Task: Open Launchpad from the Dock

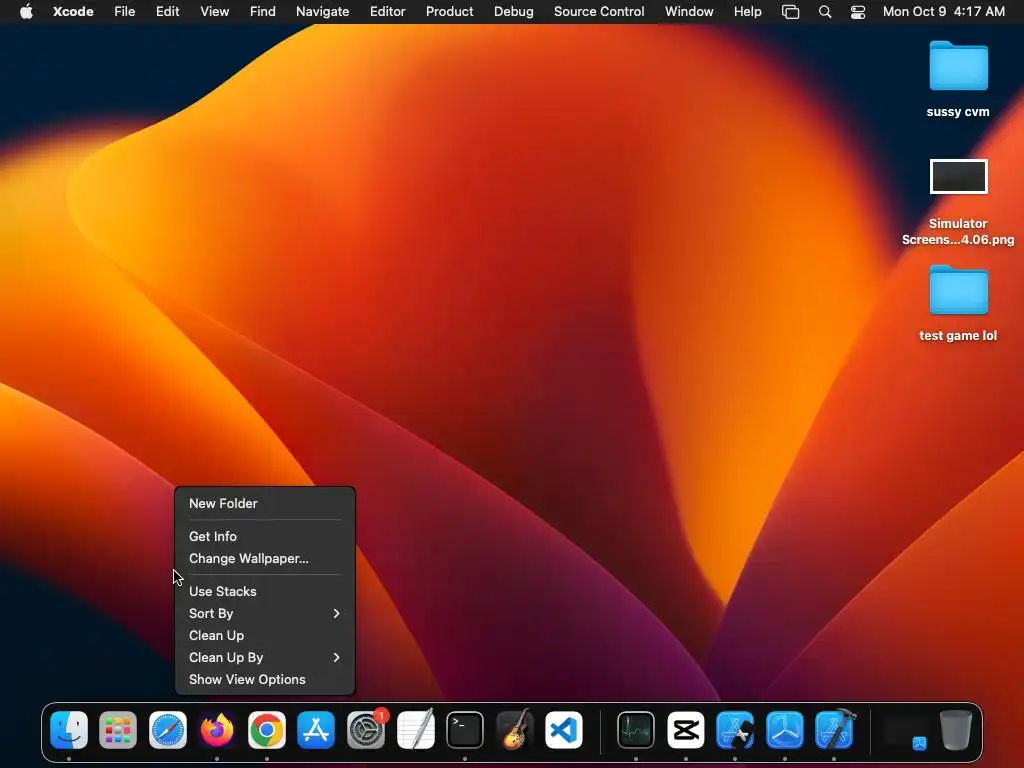Action: point(118,729)
